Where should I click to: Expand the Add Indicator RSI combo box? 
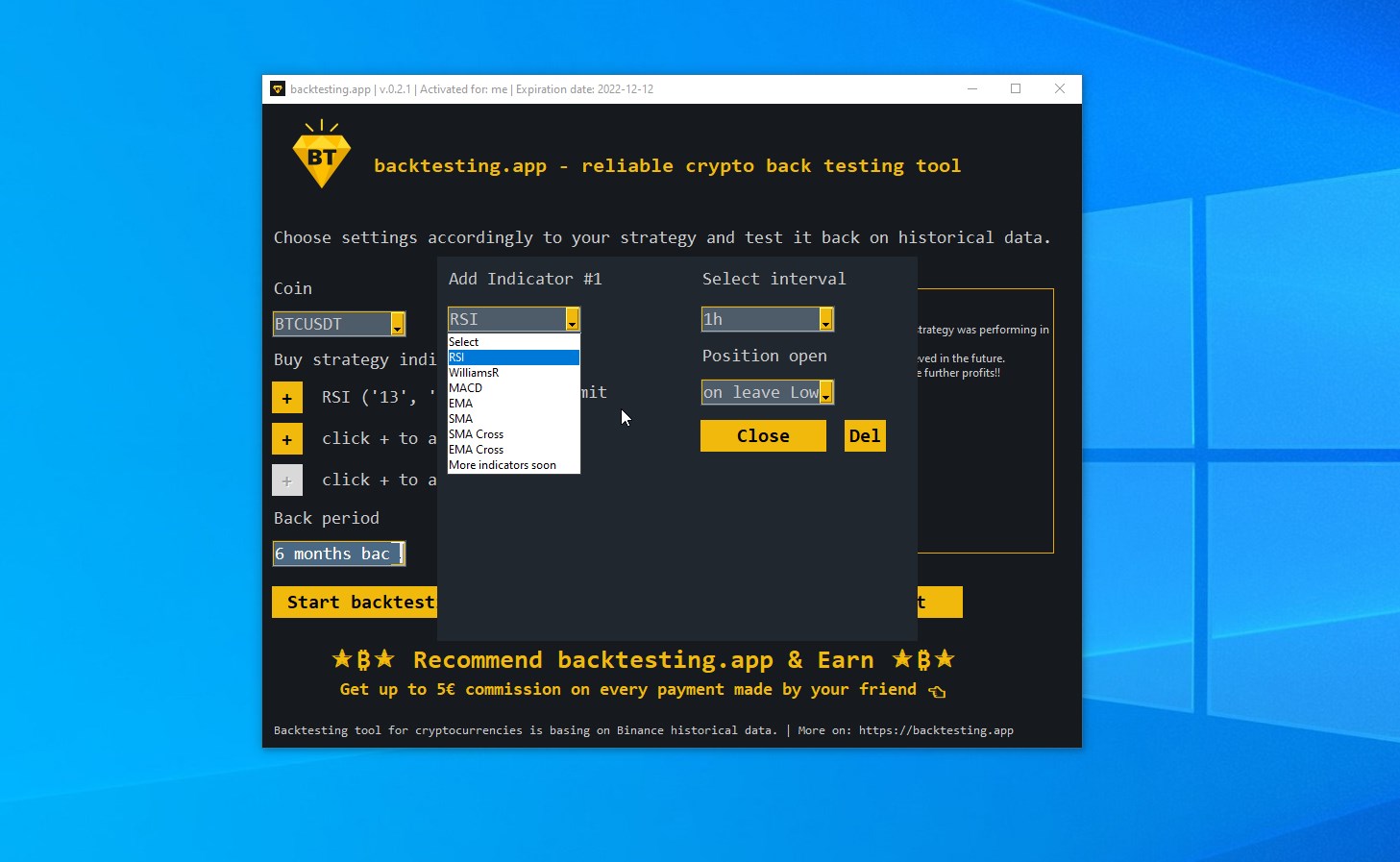(514, 319)
